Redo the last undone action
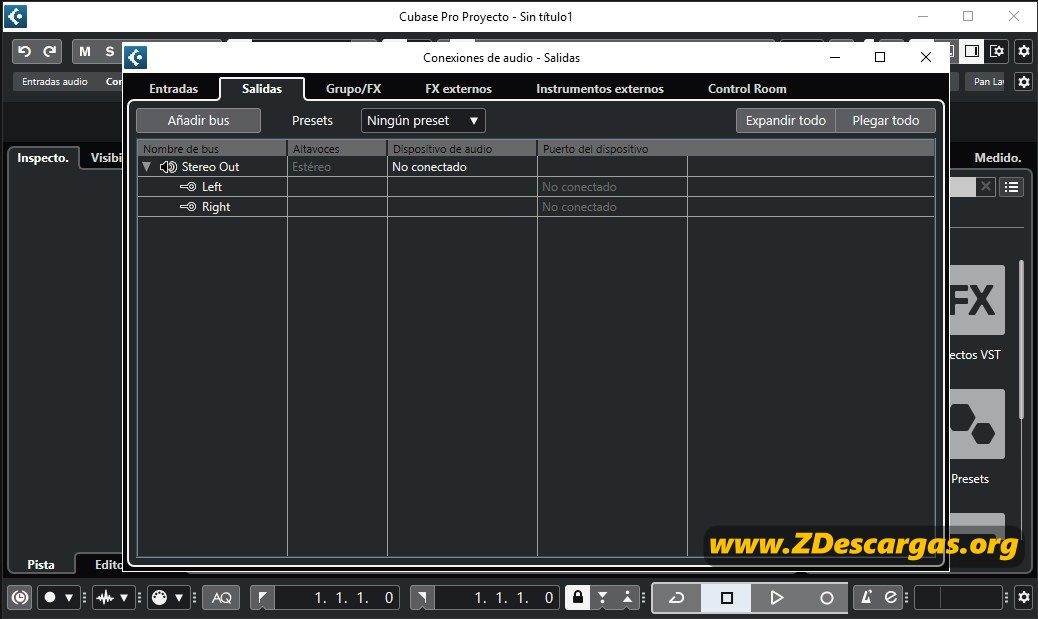The width and height of the screenshot is (1038, 619). tap(50, 51)
